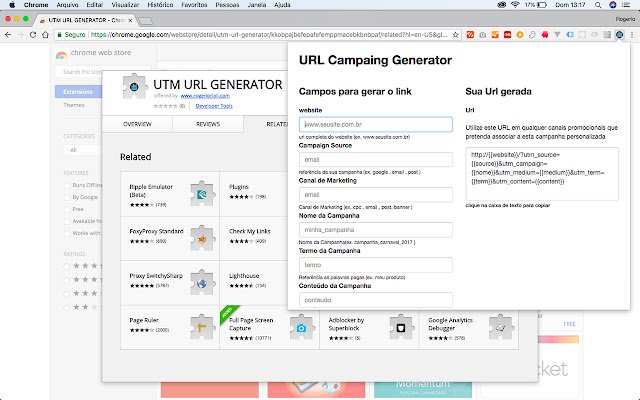640x400 pixels.
Task: Click the Termo da Campanha input field
Action: (x=376, y=264)
